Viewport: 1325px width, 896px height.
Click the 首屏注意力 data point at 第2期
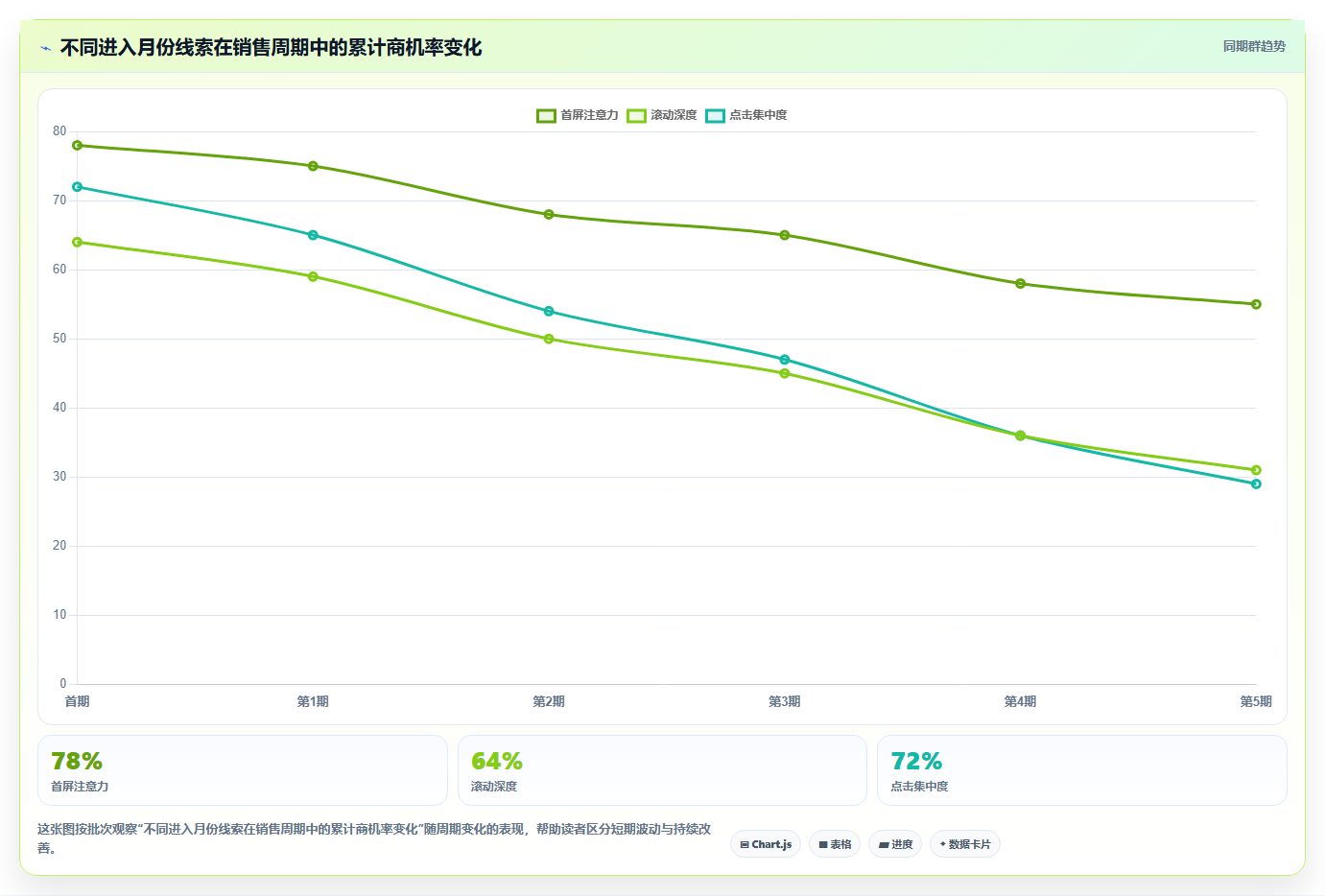pos(549,215)
